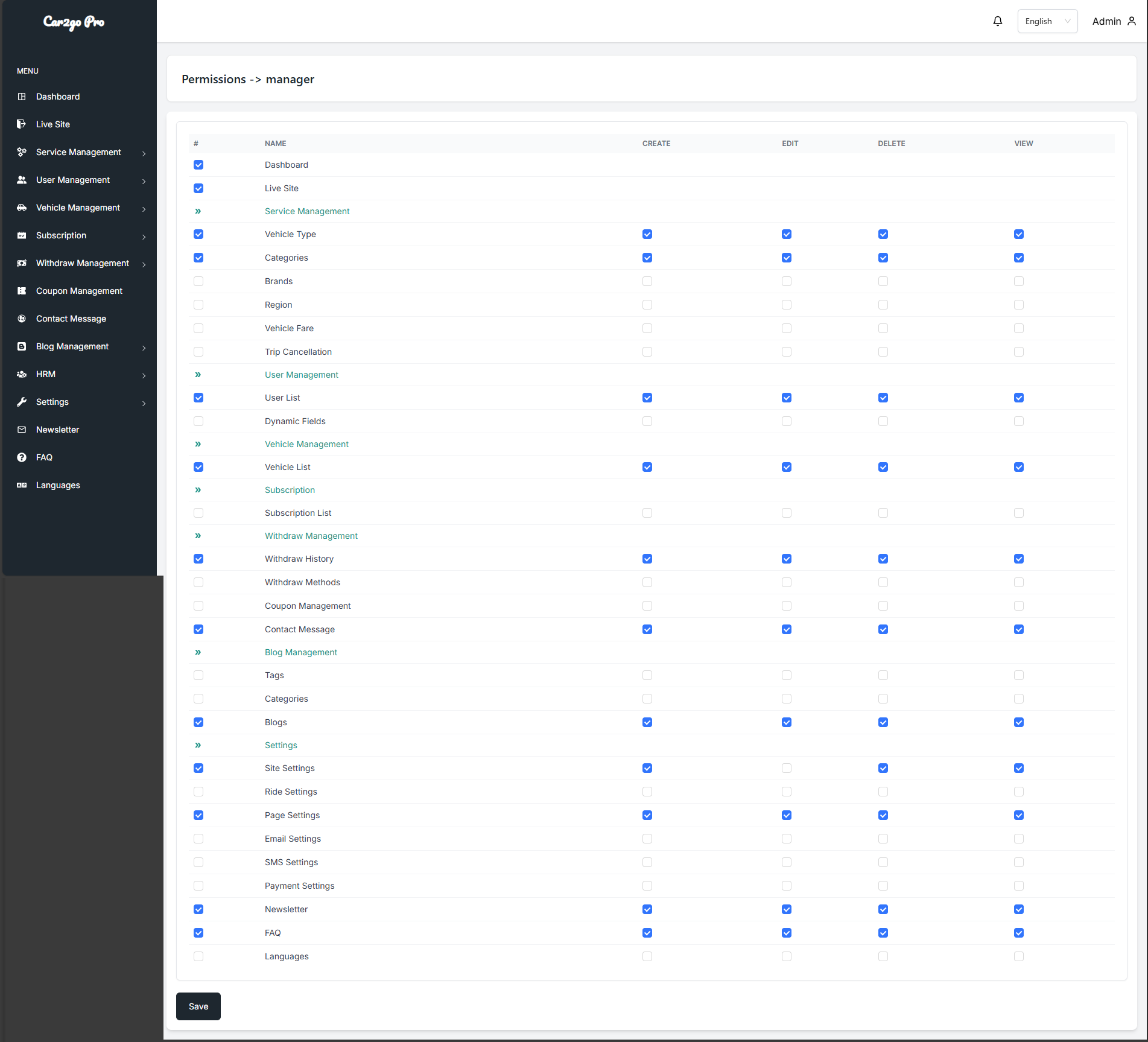Open Dashboard from sidebar menu

tap(58, 97)
